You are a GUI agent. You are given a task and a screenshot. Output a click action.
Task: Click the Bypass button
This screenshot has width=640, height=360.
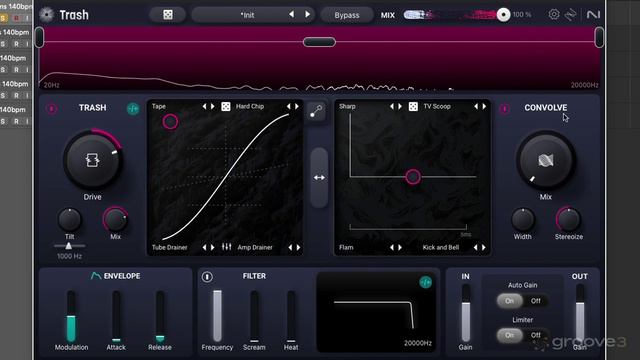coord(347,15)
